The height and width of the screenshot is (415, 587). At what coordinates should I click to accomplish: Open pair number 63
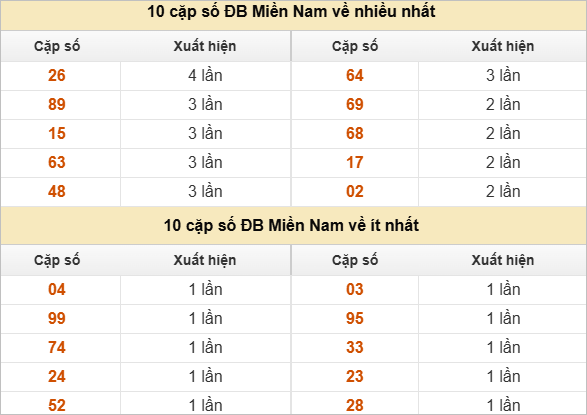click(57, 162)
